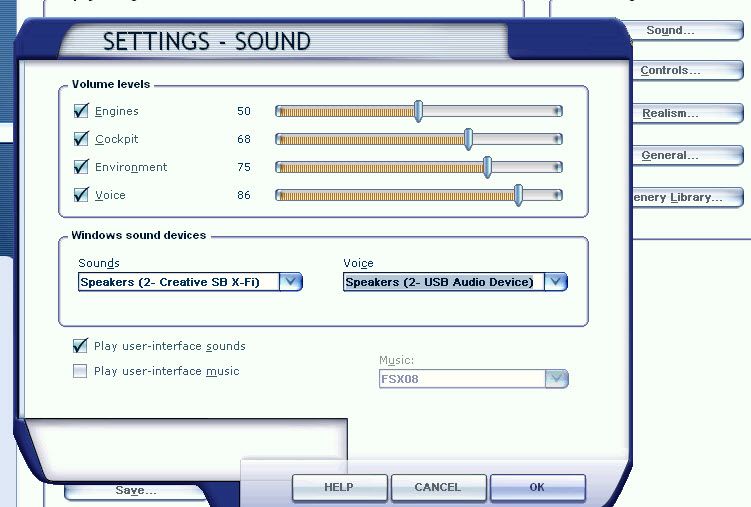Click the SETTINGS - SOUND title
Screen dimensions: 751x507
pyautogui.click(x=207, y=42)
